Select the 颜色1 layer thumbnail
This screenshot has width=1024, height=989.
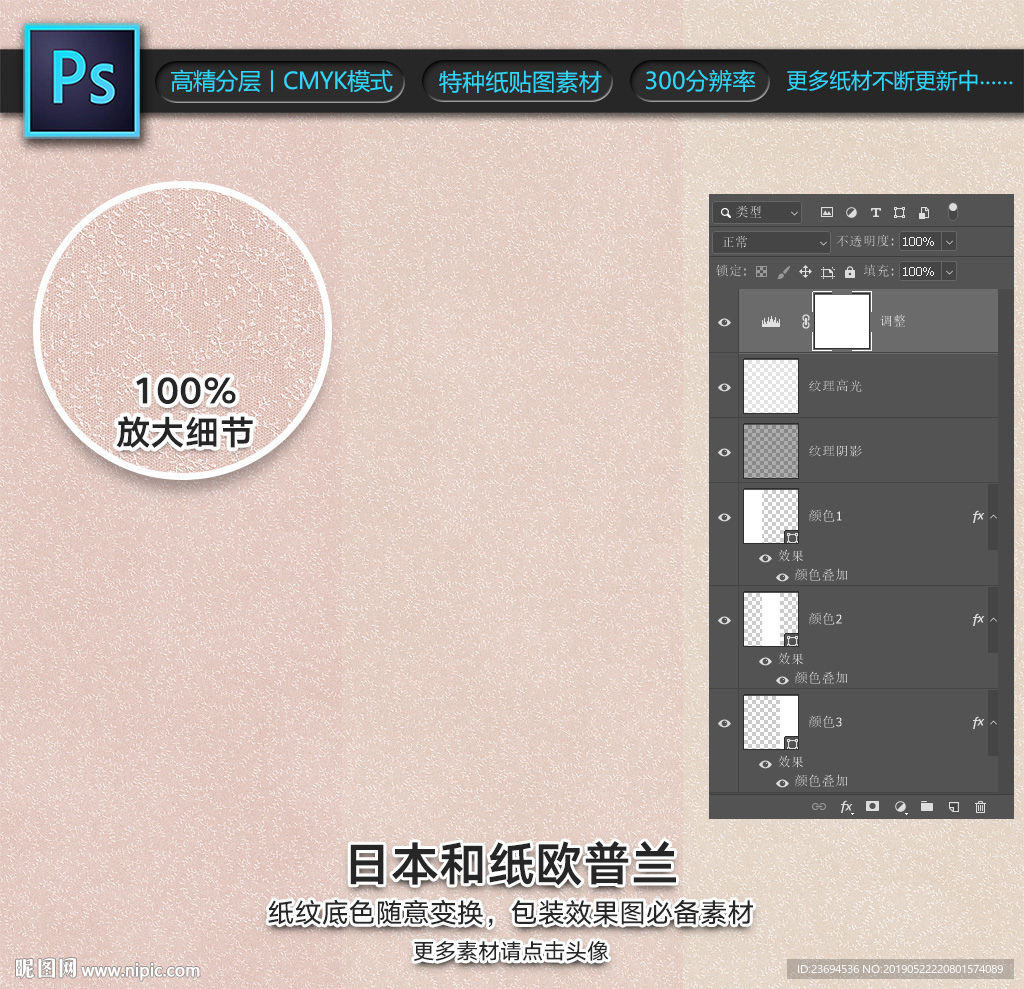click(771, 516)
